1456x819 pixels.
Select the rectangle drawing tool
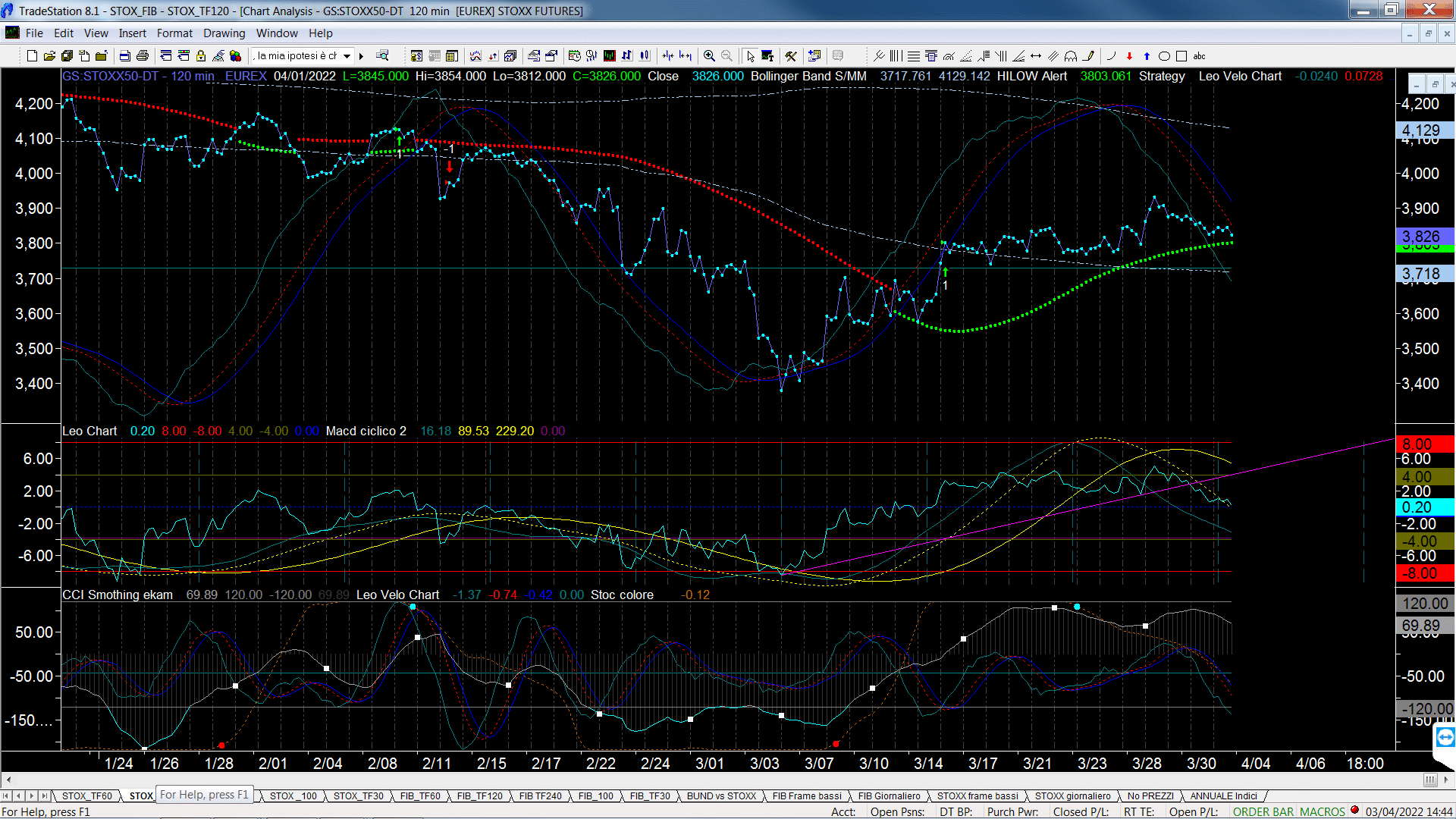(x=1181, y=55)
